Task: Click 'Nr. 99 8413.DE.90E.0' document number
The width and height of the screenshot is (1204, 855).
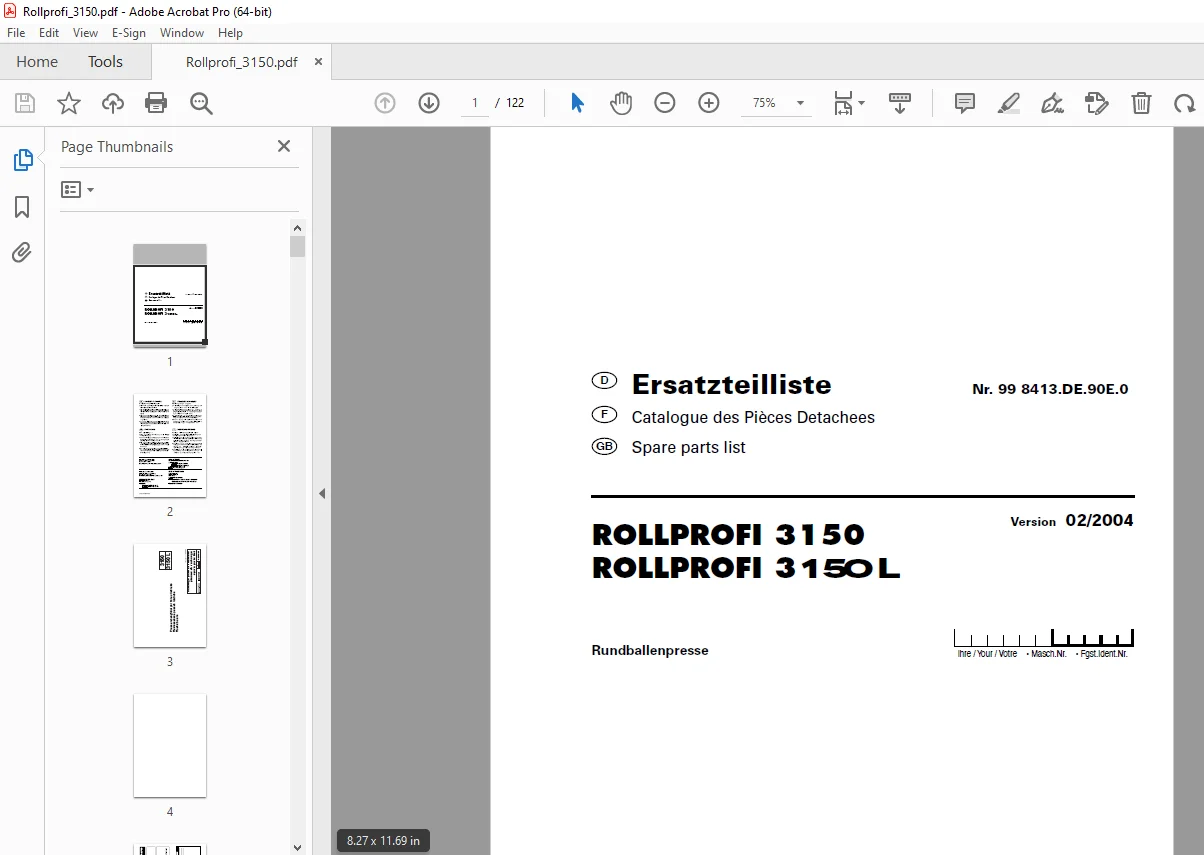Action: point(1050,389)
